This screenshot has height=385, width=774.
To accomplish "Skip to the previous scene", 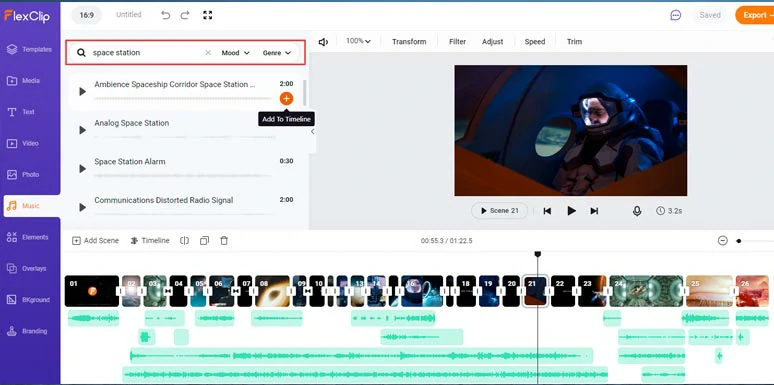I will pyautogui.click(x=547, y=211).
